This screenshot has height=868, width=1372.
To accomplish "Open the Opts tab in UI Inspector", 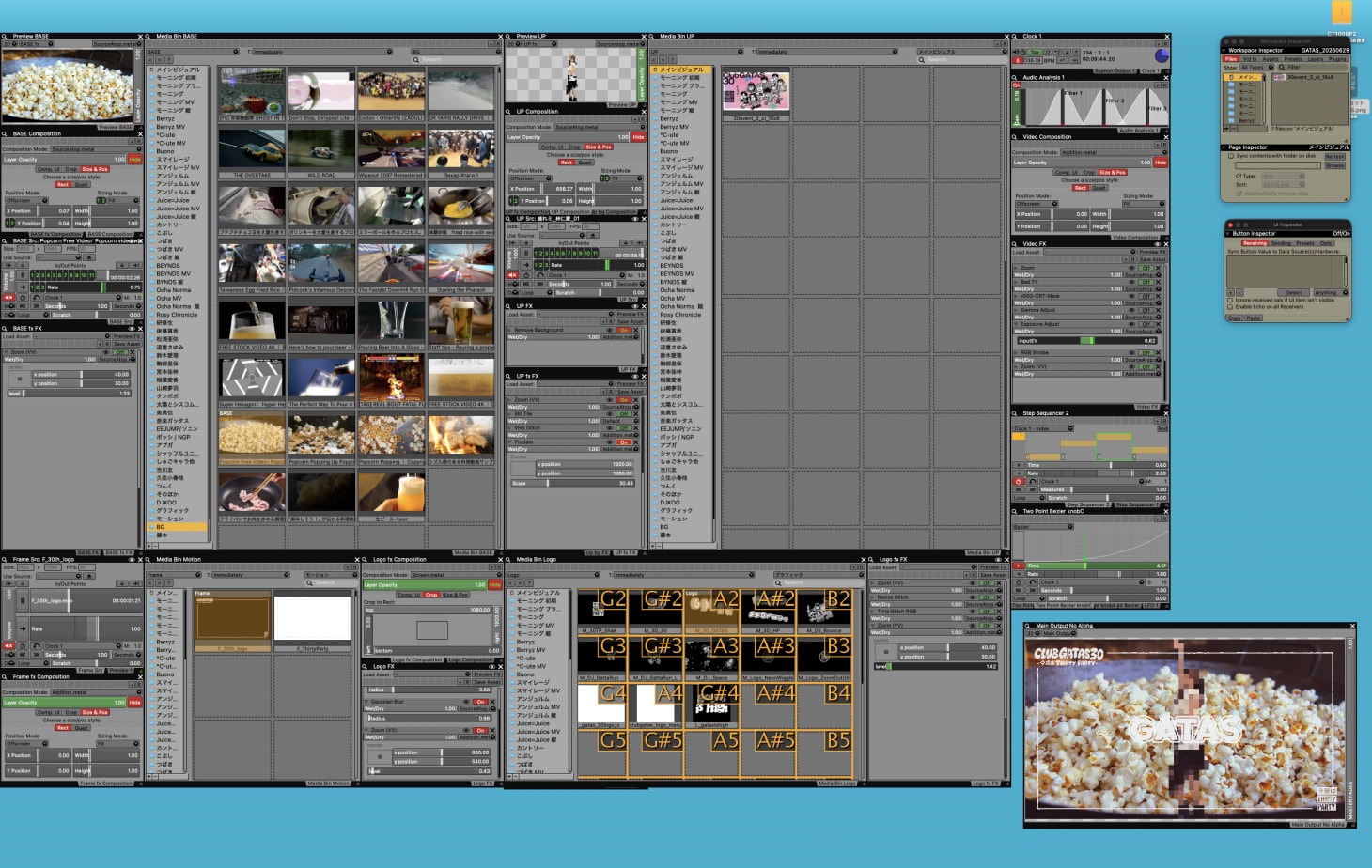I will click(x=1326, y=243).
